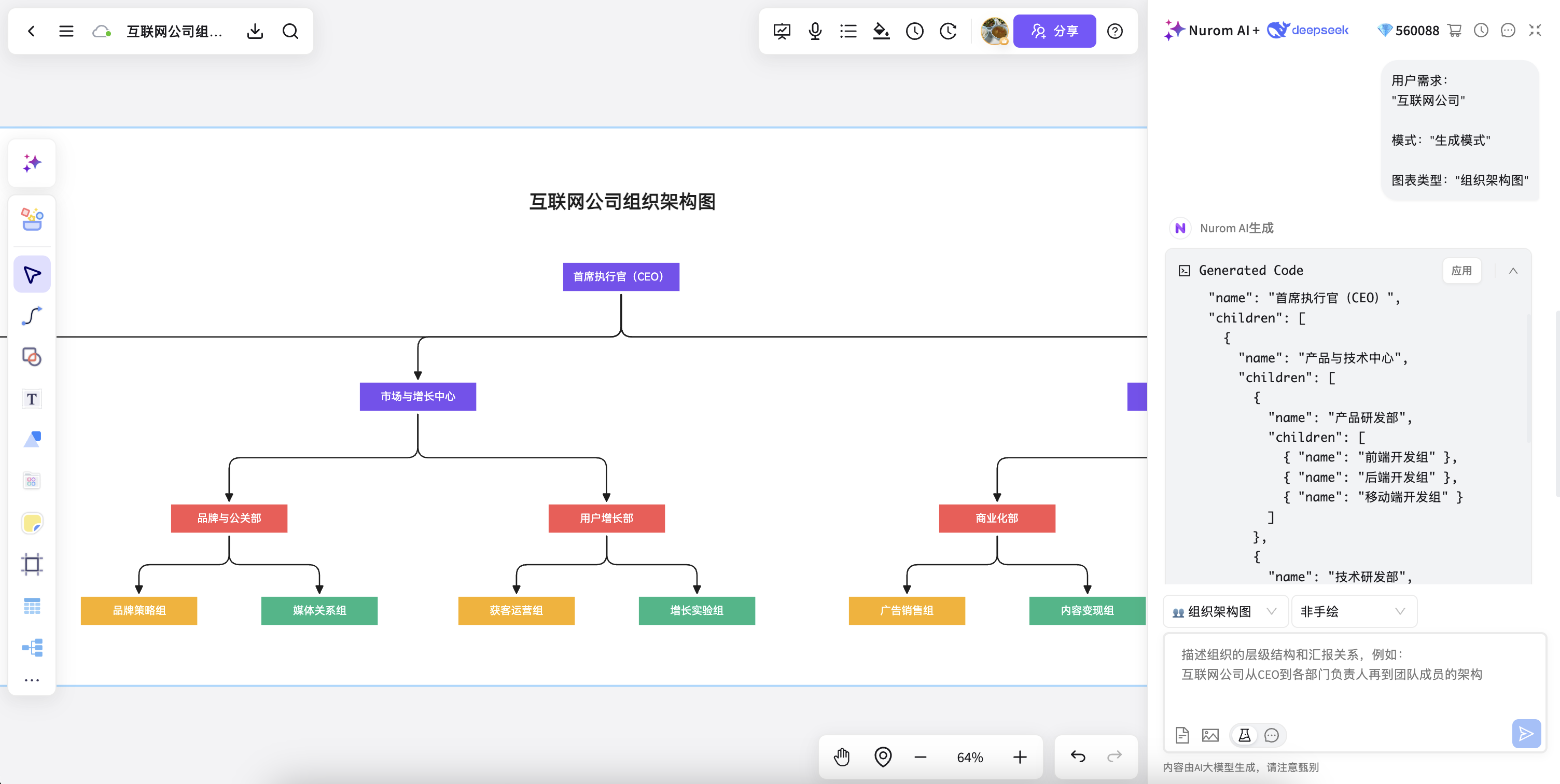This screenshot has height=784, width=1560.
Task: Insert a table with the table tool
Action: [x=32, y=606]
